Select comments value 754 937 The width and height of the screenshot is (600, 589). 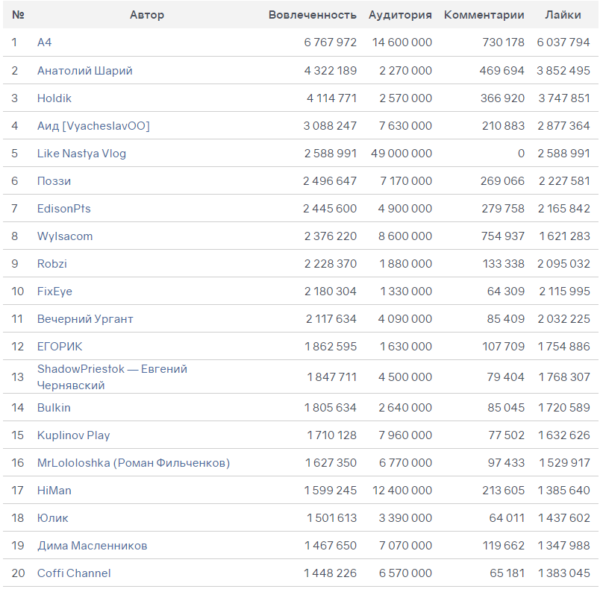503,236
